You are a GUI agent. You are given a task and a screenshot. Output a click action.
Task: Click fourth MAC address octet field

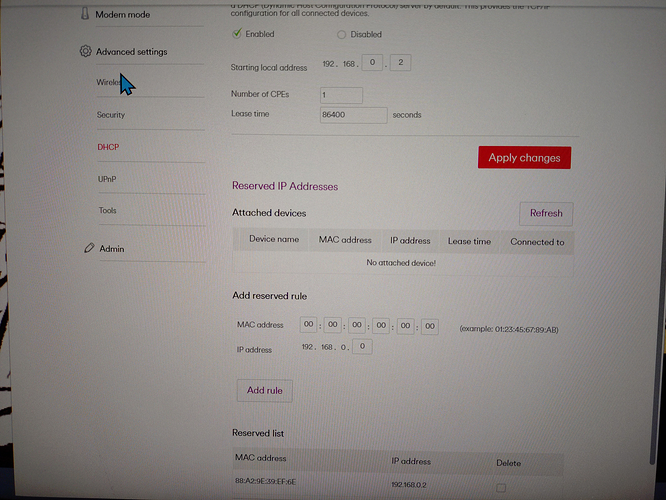(381, 326)
